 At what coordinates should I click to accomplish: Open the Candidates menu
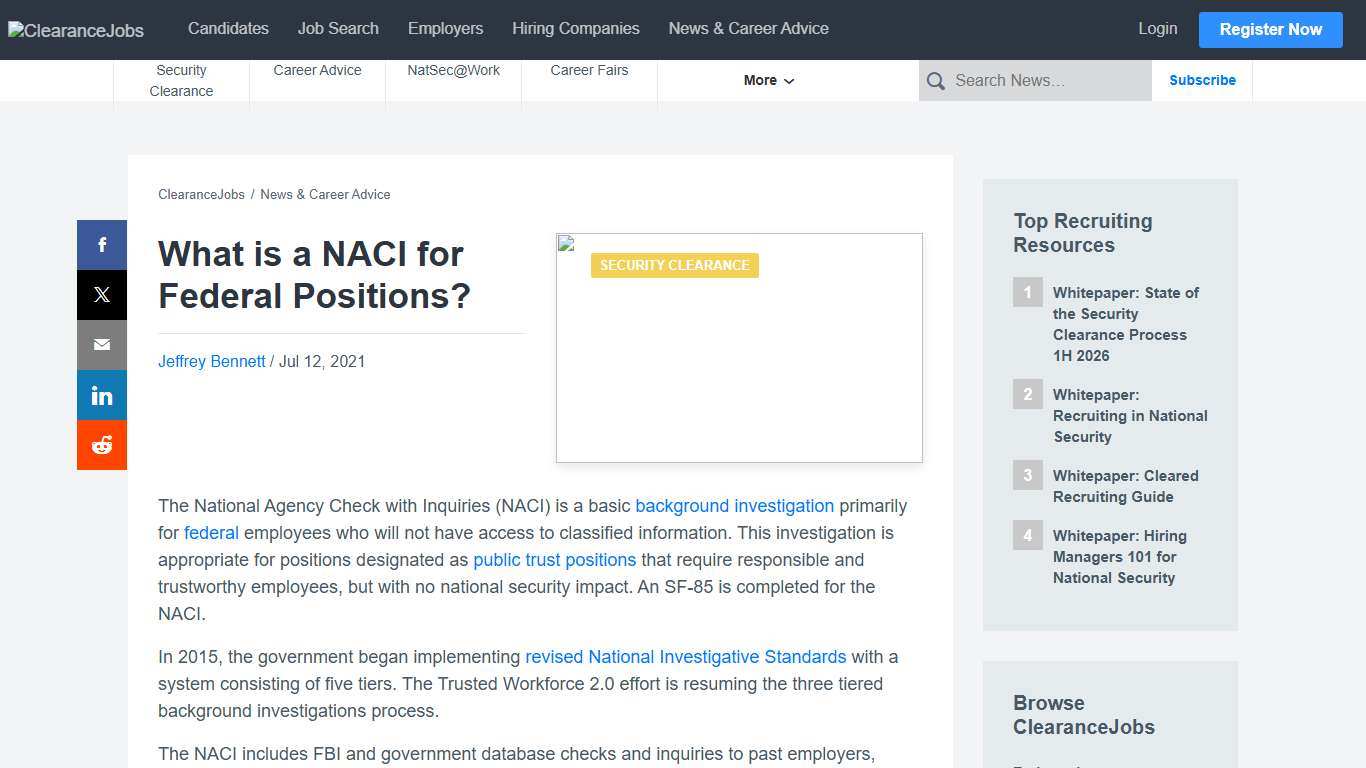228,29
